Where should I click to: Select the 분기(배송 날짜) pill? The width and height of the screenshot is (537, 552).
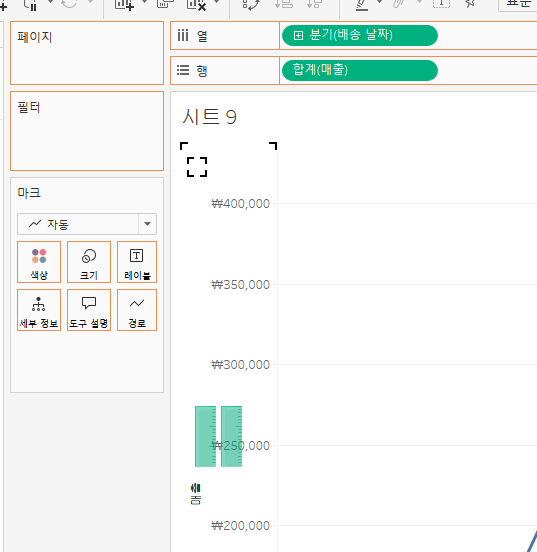(x=360, y=35)
